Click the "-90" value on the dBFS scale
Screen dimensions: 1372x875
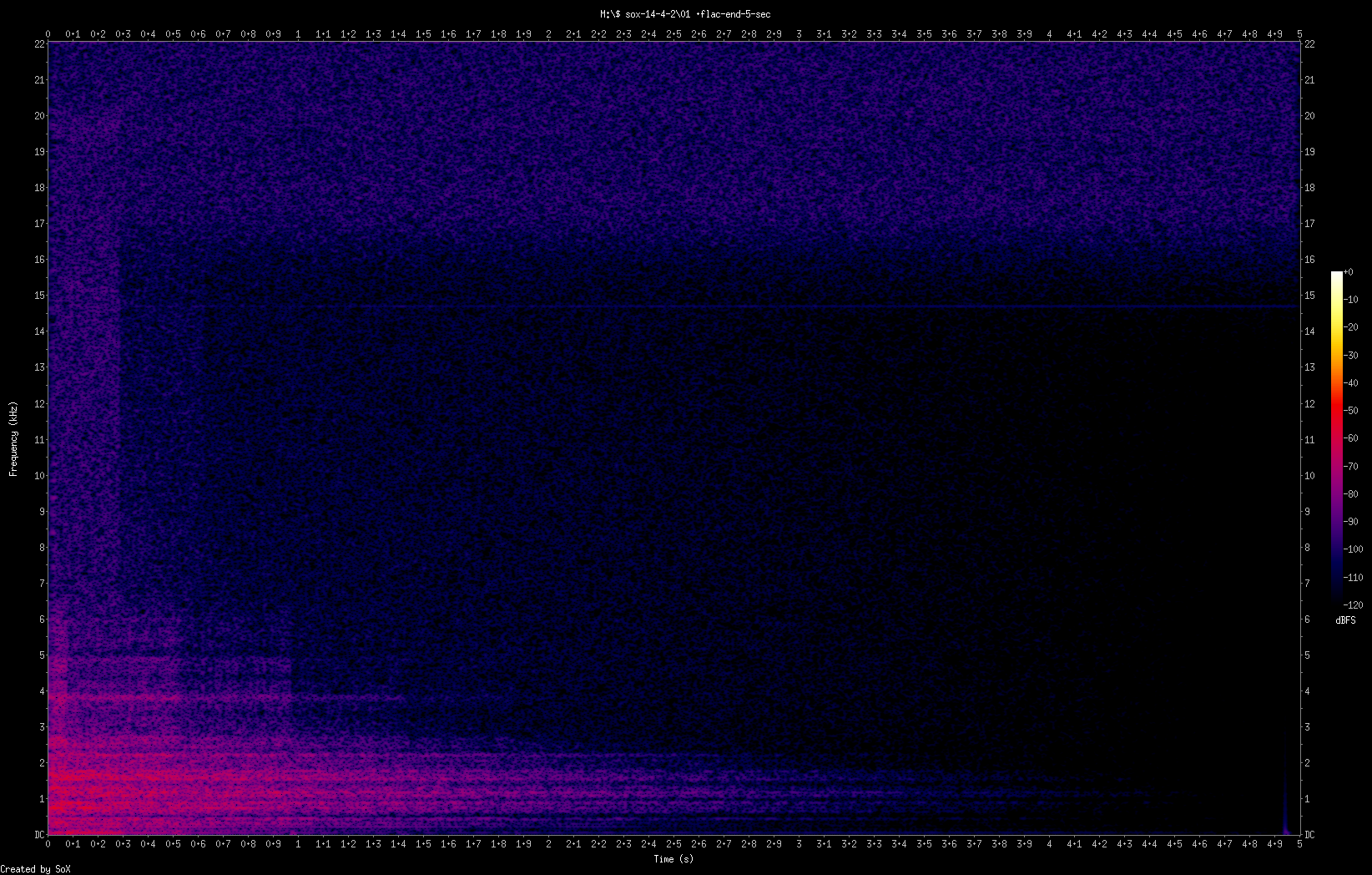pyautogui.click(x=1351, y=522)
